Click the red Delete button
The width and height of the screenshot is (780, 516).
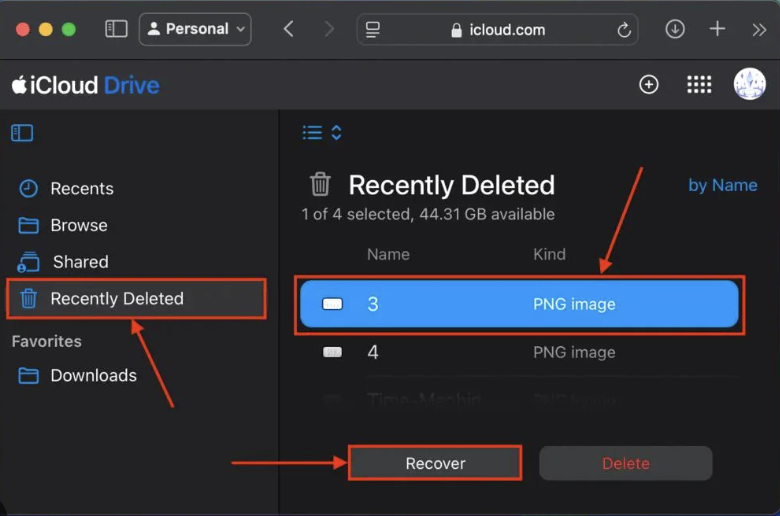(626, 463)
